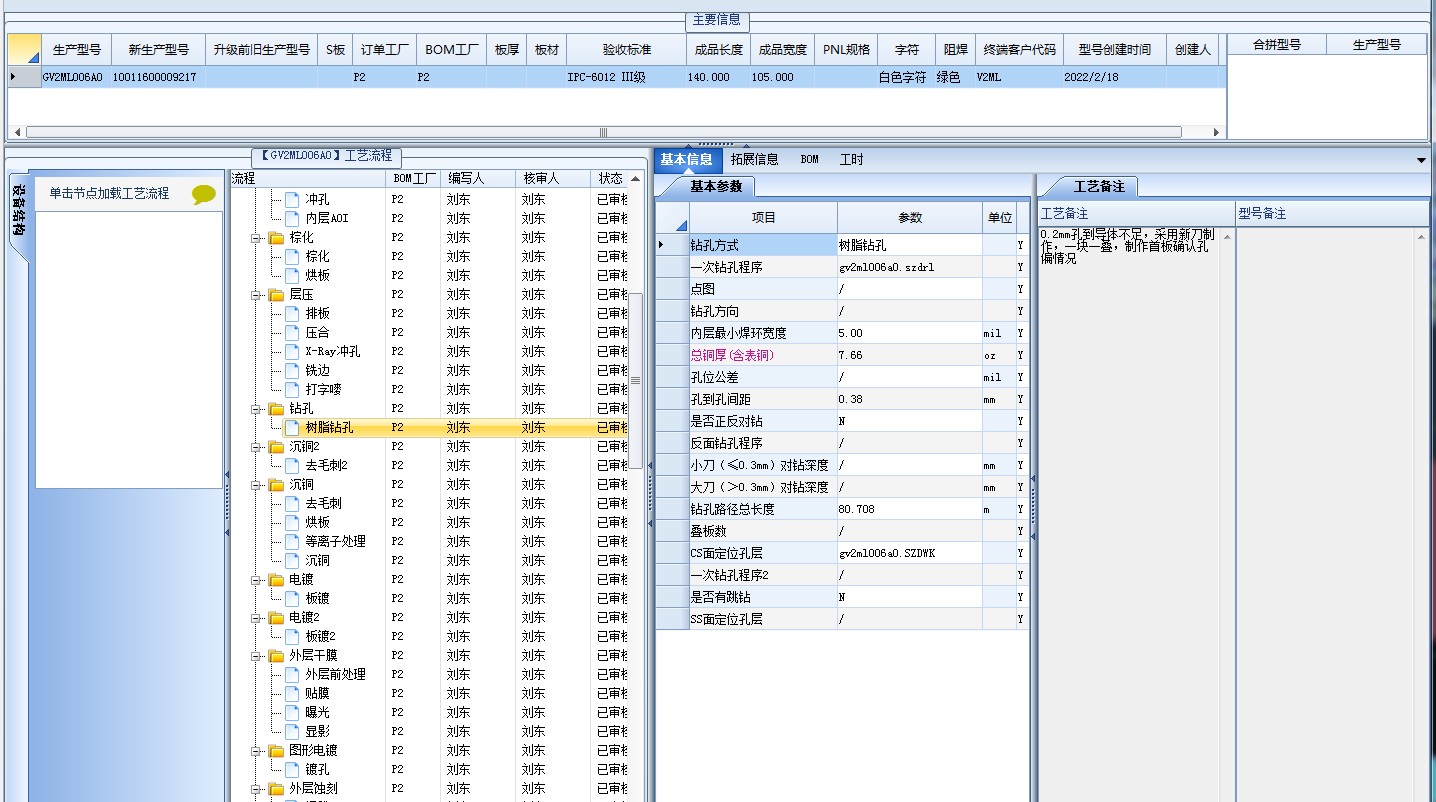Viewport: 1436px width, 802px height.
Task: Click the document icon beside 排板
Action: point(292,313)
